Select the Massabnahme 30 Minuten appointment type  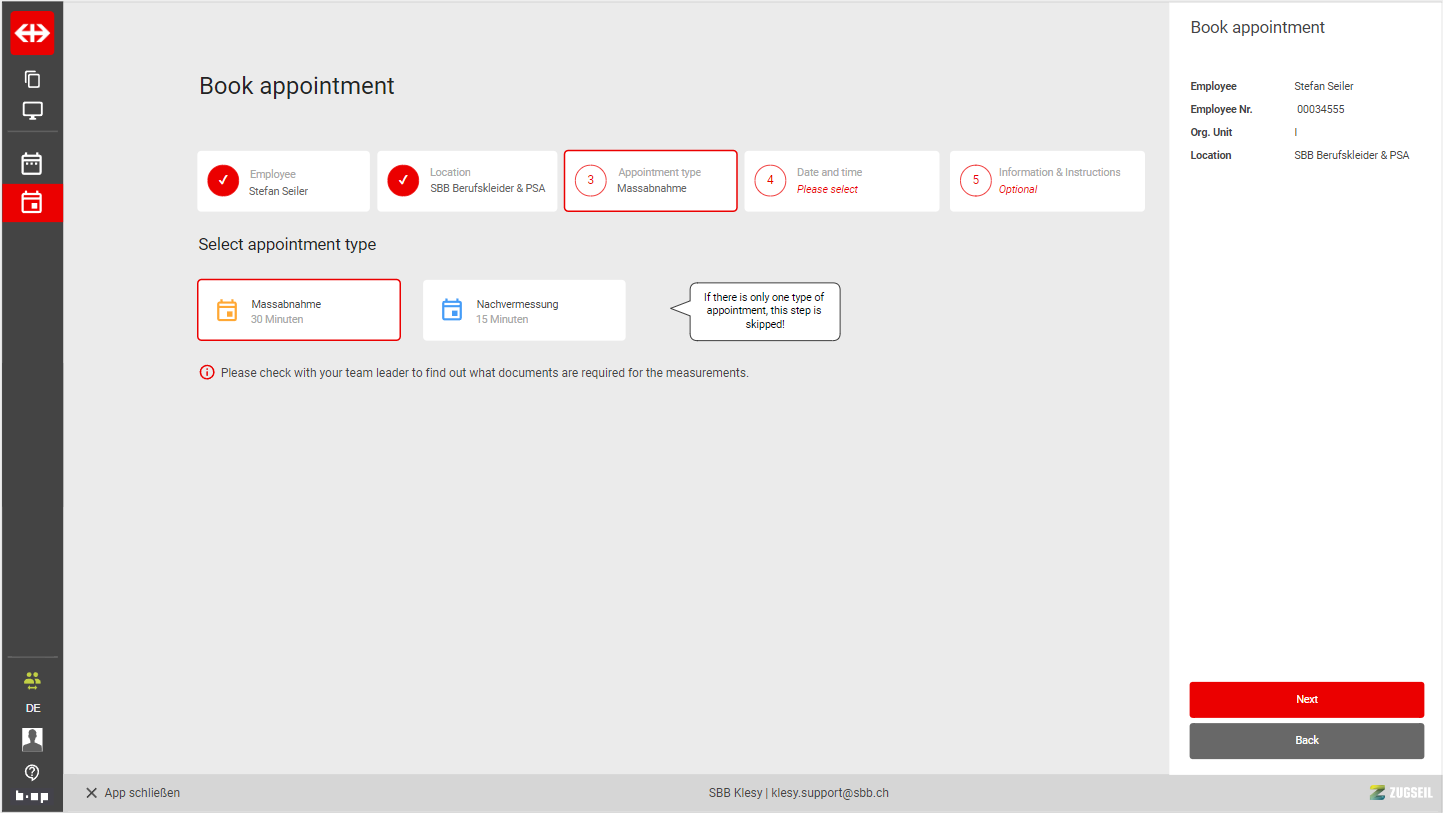(x=299, y=311)
